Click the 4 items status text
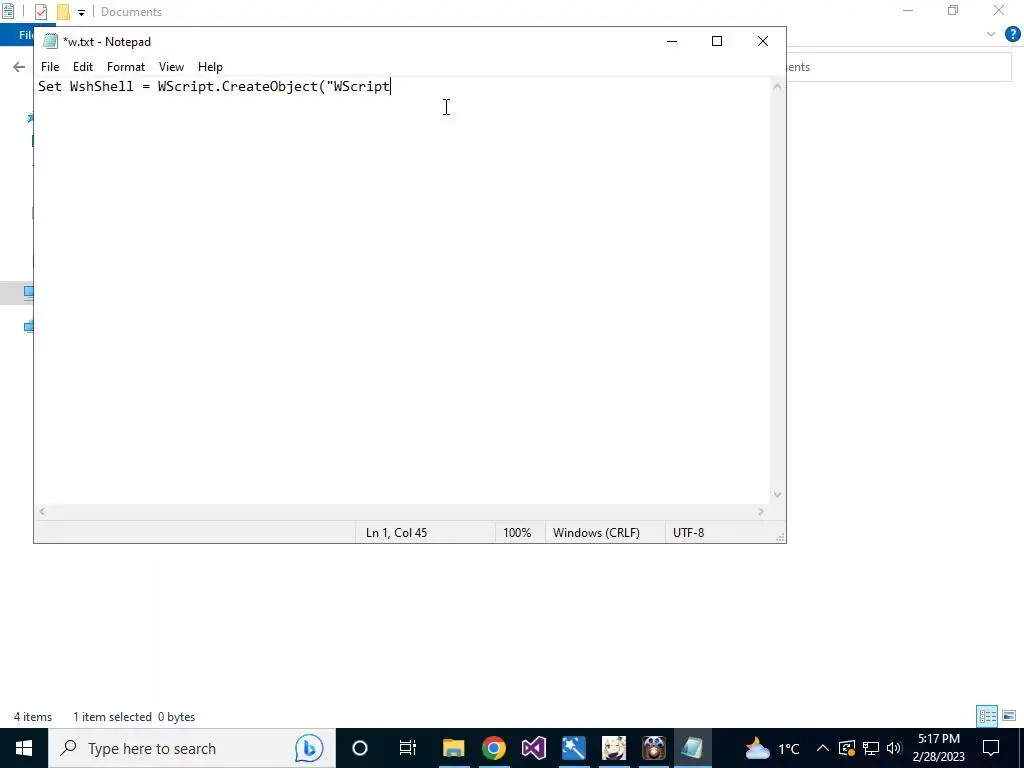1024x768 pixels. [33, 716]
